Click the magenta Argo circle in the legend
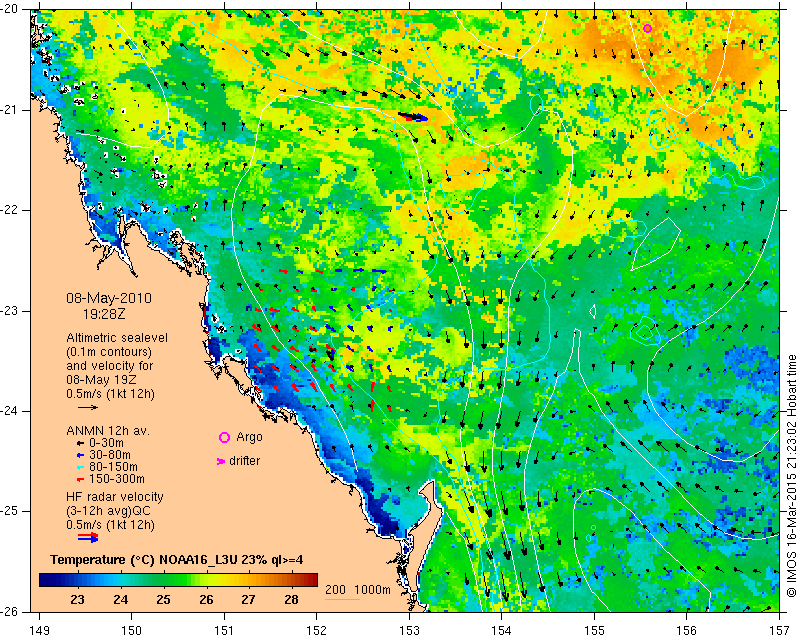Viewport: 800px width, 640px height. click(224, 437)
